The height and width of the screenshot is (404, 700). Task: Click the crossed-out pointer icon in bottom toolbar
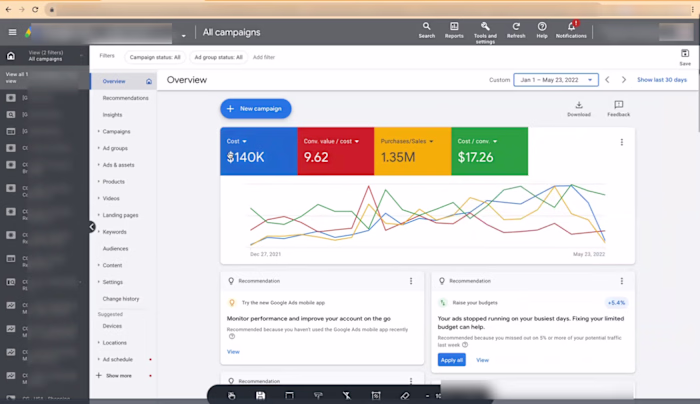[x=347, y=395]
